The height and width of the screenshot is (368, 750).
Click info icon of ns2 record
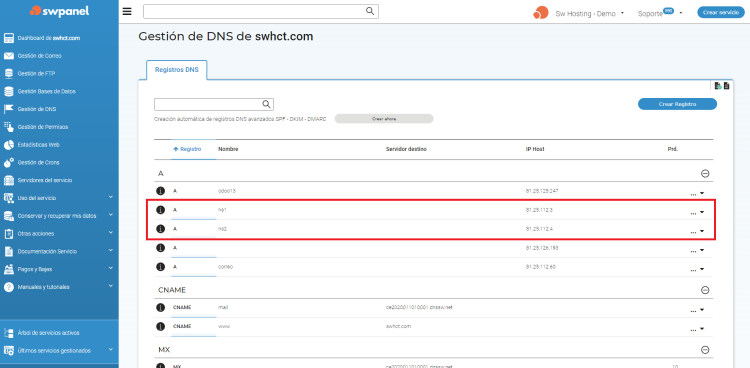pos(160,229)
